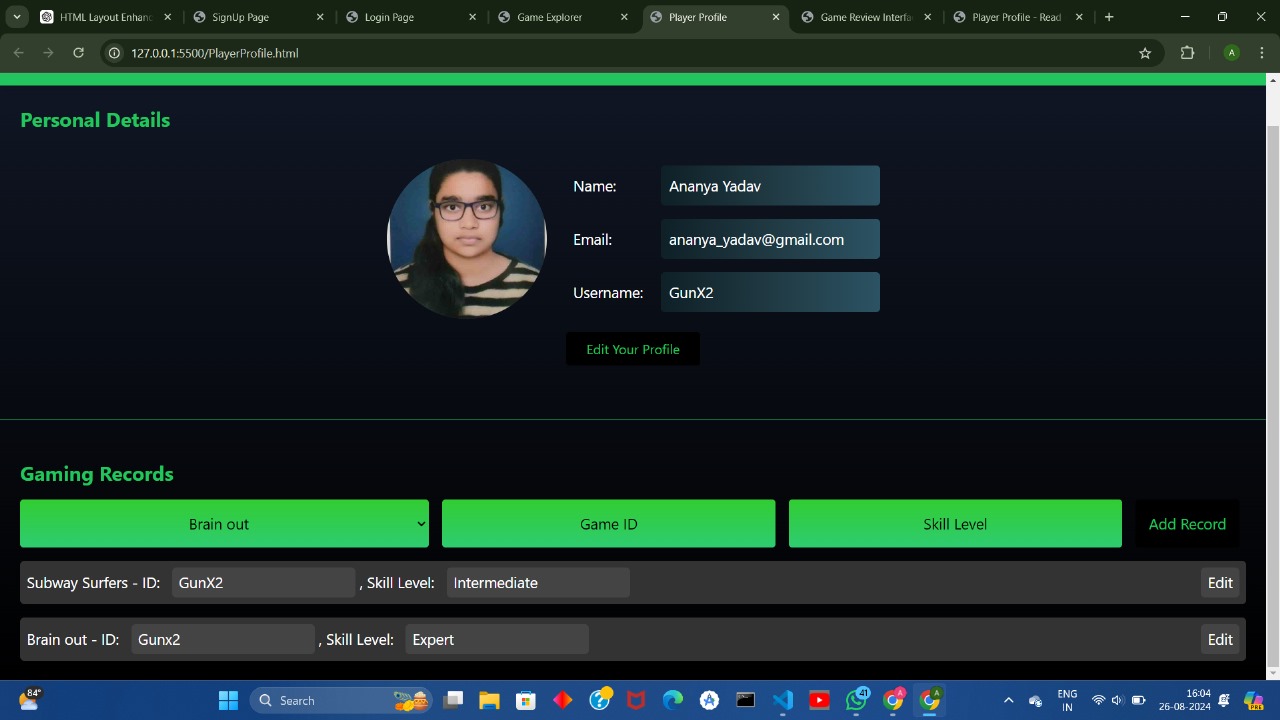The height and width of the screenshot is (720, 1280).
Task: Click the Brain out ID field Gunx2
Action: (223, 640)
